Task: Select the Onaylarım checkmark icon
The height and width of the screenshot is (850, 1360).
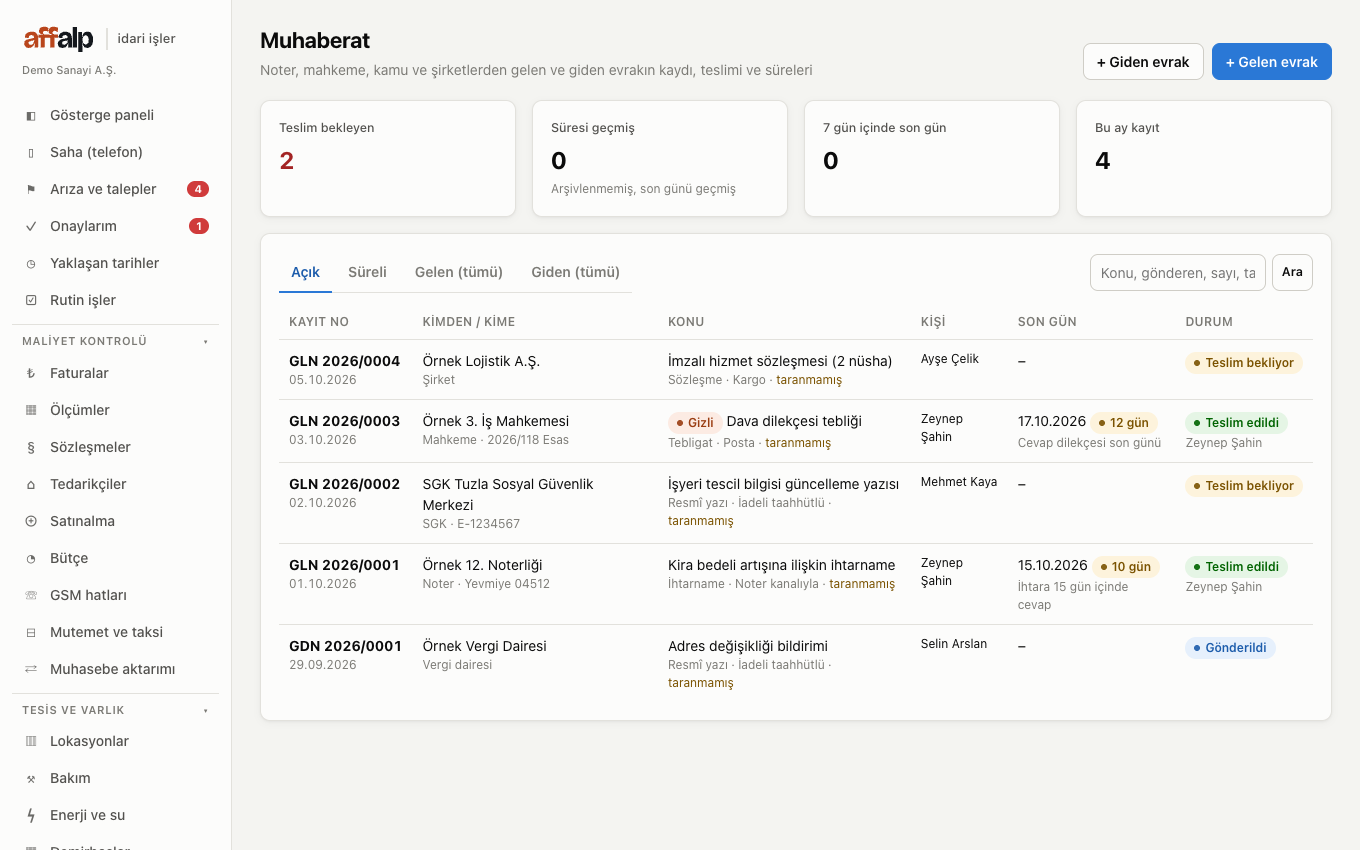Action: [31, 227]
